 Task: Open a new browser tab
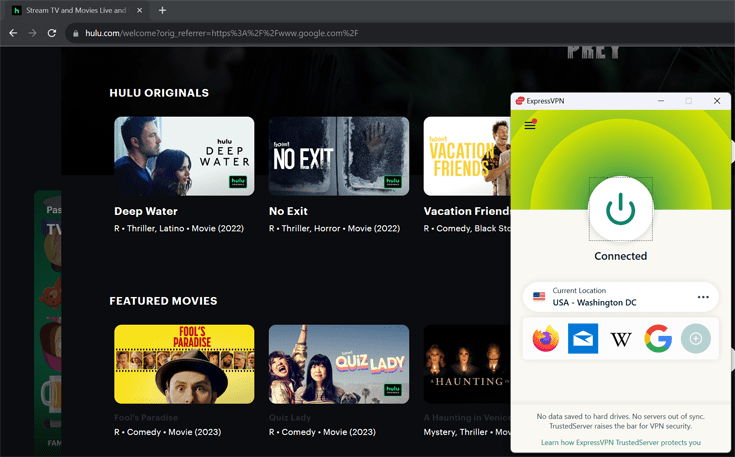pos(162,10)
